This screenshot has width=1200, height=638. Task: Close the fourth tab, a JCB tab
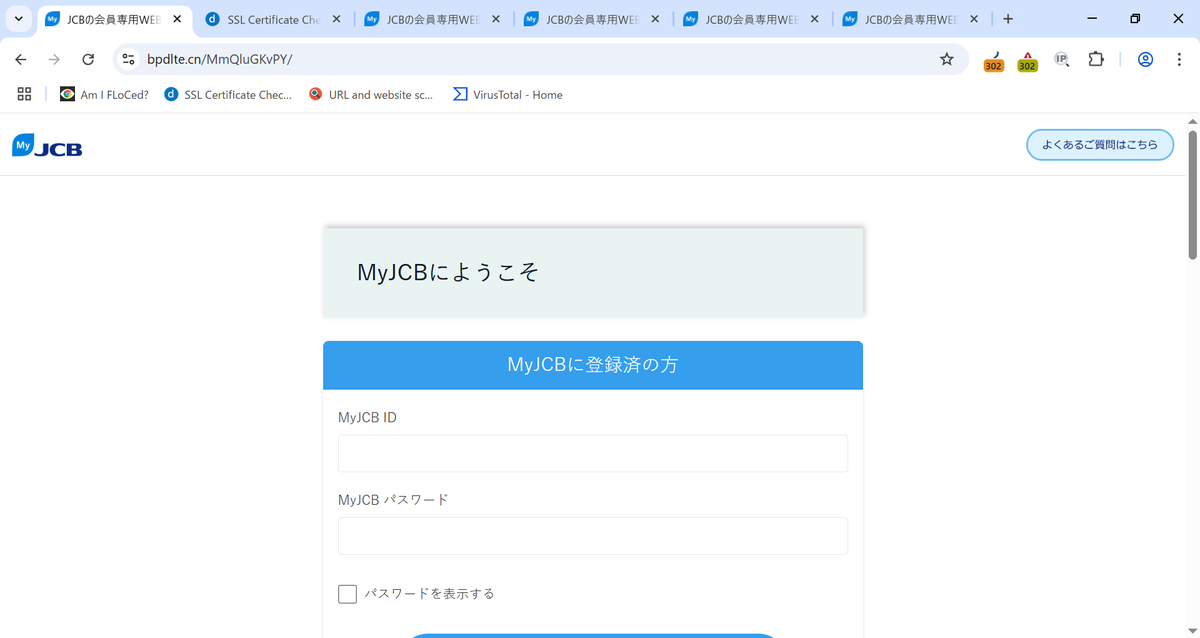point(656,19)
